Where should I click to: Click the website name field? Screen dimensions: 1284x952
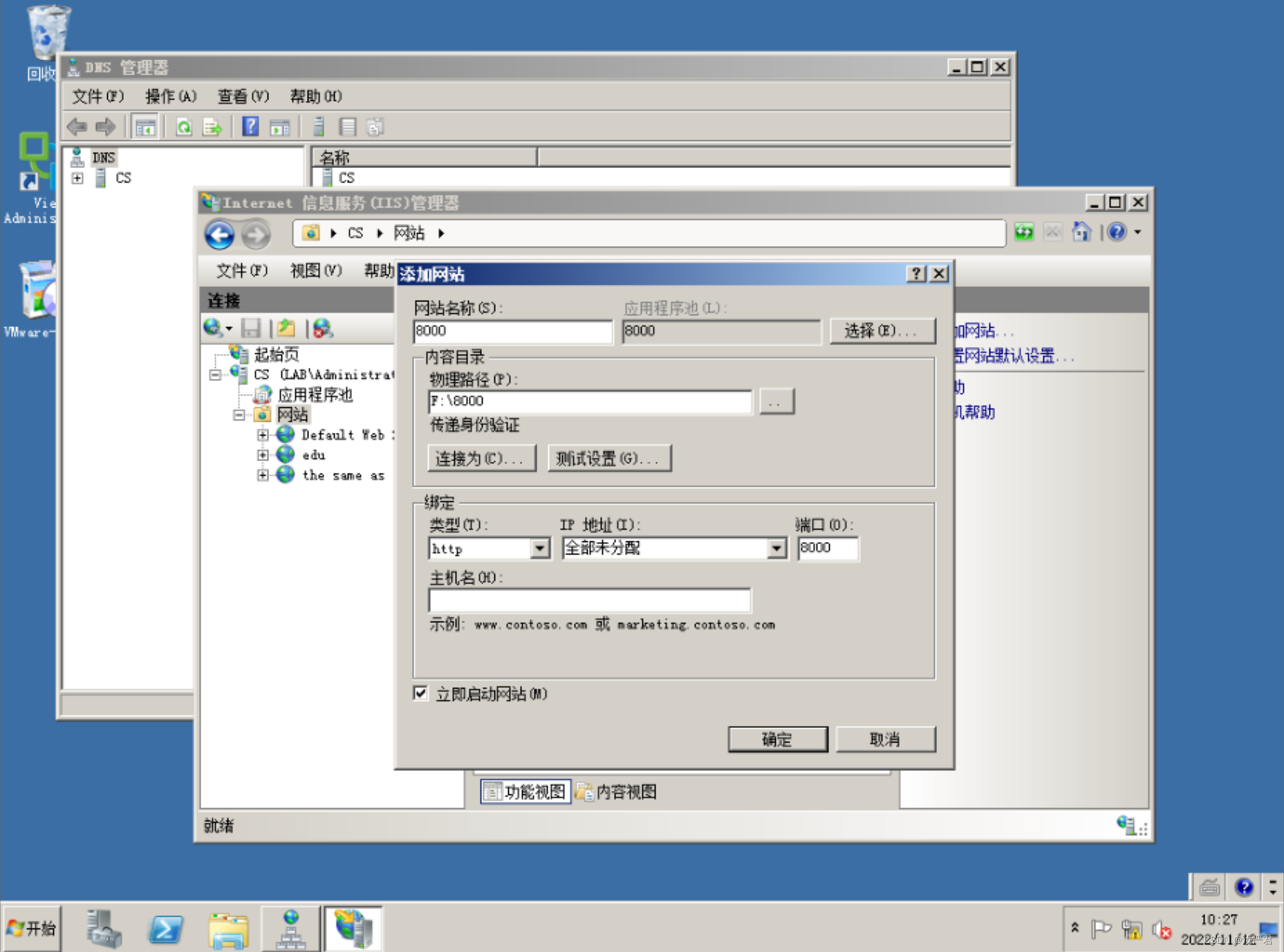point(512,330)
